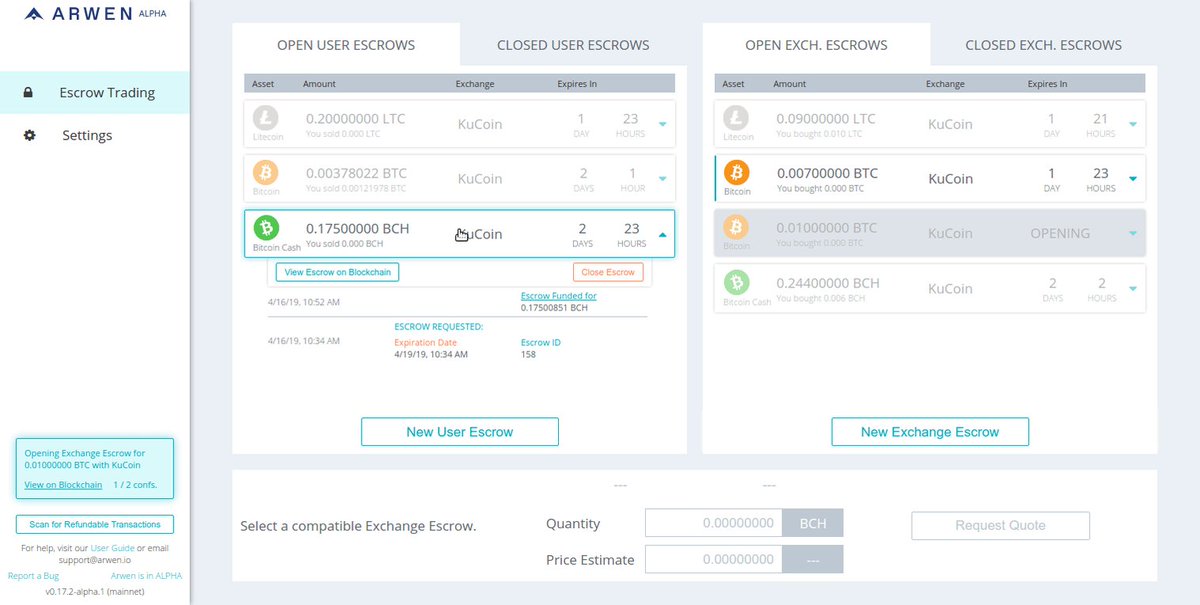
Task: Click the Price Estimate input field
Action: pos(713,560)
